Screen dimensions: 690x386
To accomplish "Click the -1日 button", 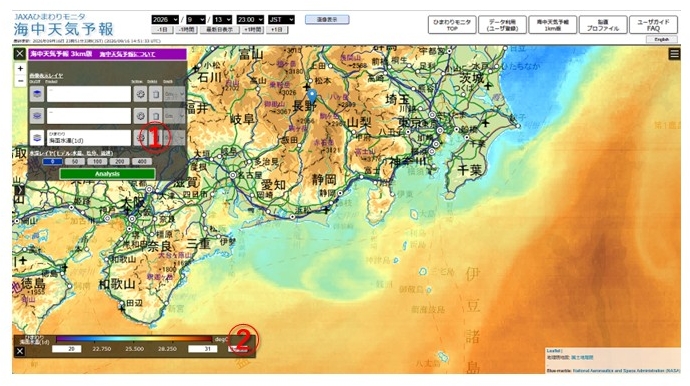I will (x=162, y=30).
